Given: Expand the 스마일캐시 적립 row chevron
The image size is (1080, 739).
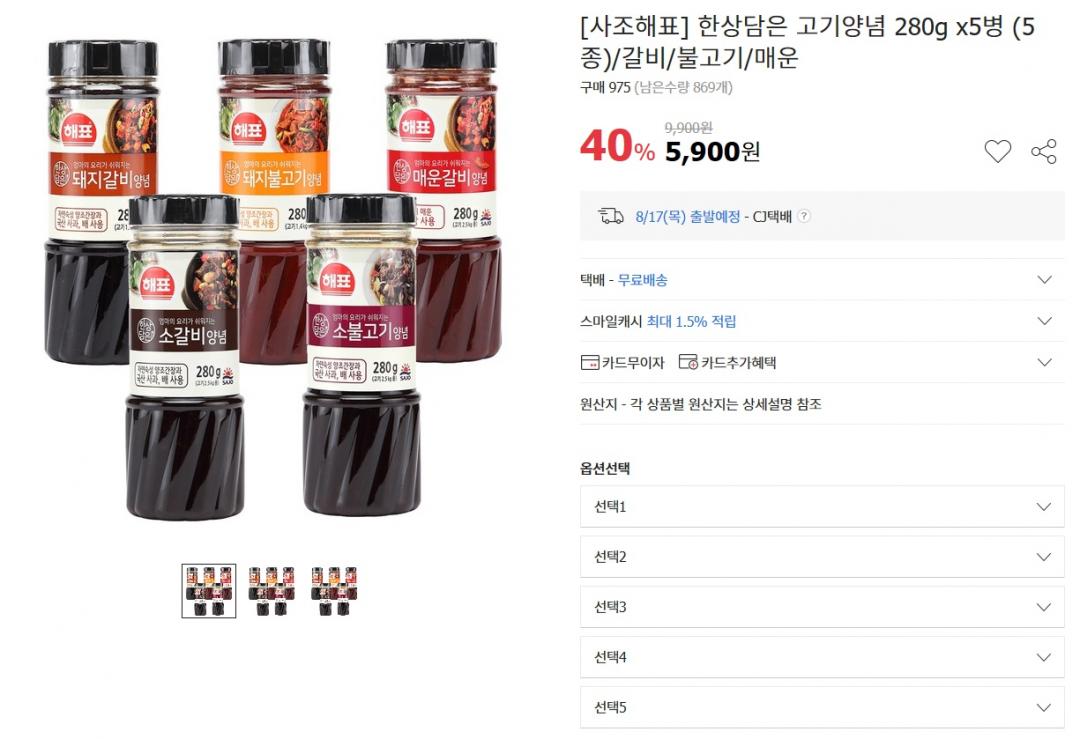Looking at the screenshot, I should coord(1044,321).
